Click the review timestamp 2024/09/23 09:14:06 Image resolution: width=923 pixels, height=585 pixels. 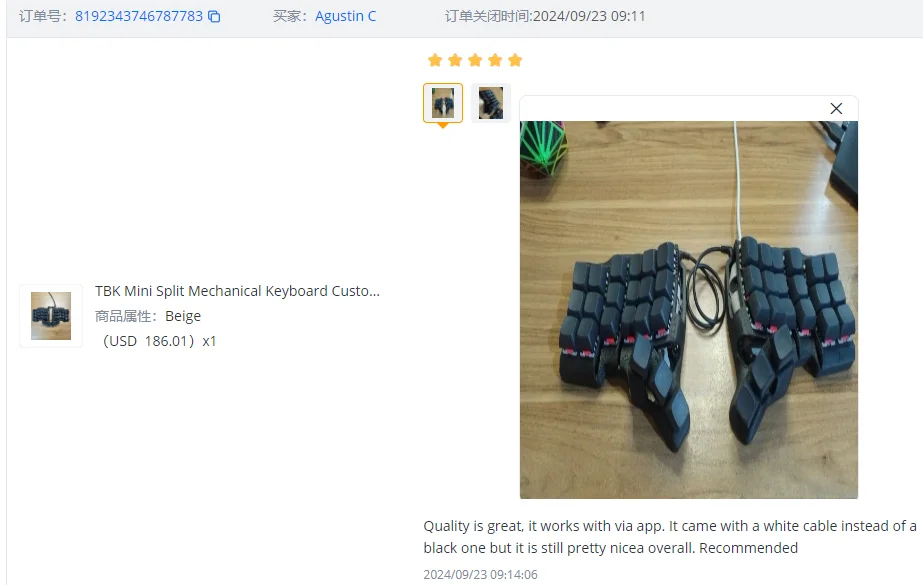pos(480,574)
